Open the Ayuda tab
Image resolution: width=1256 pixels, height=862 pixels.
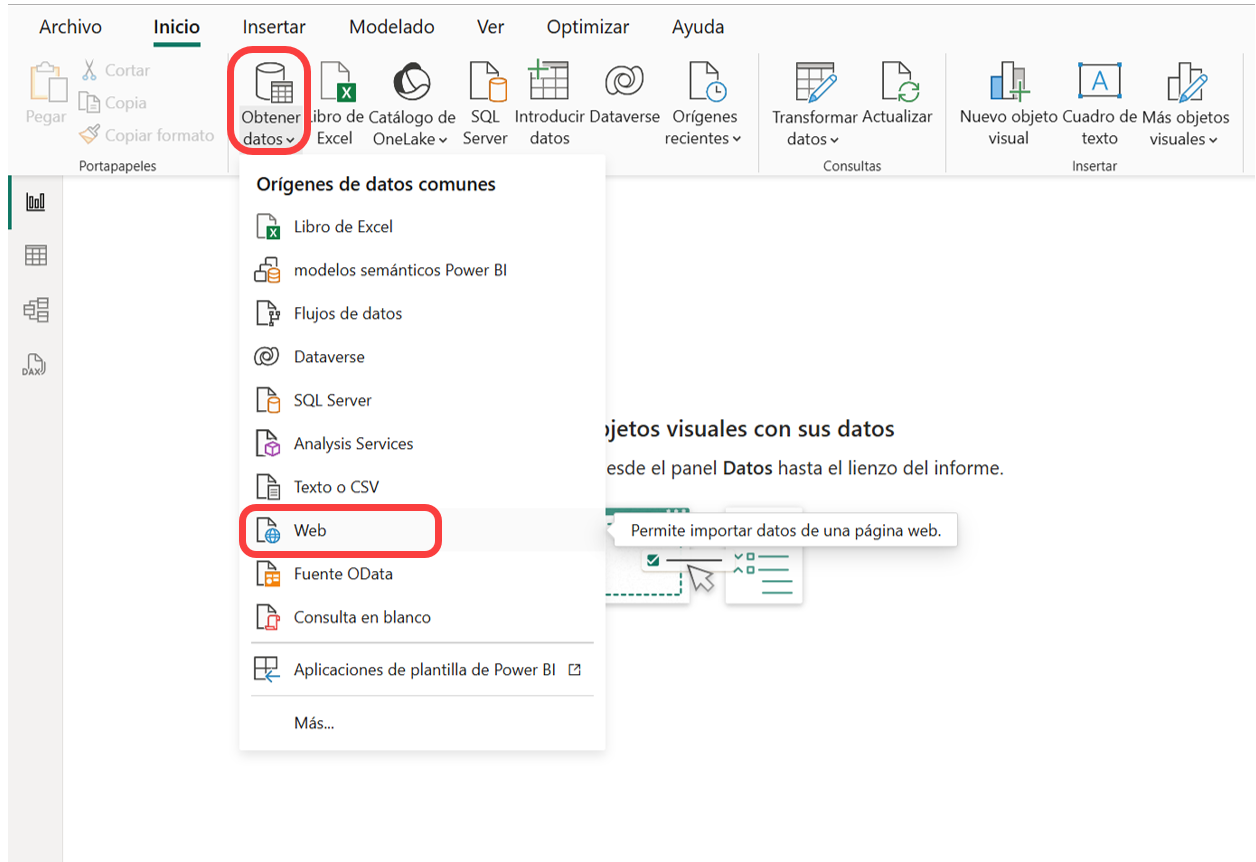(x=698, y=27)
